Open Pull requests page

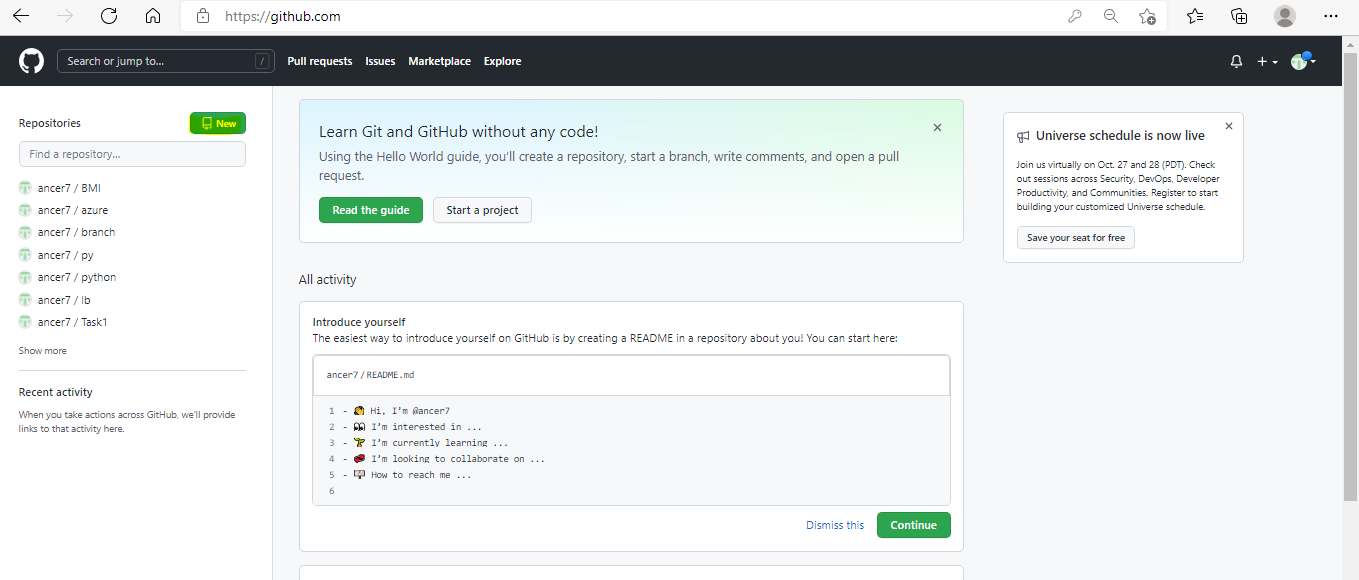point(320,61)
